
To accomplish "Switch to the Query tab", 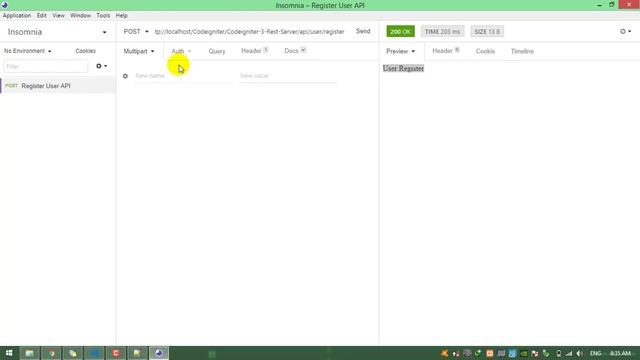I will [x=217, y=51].
